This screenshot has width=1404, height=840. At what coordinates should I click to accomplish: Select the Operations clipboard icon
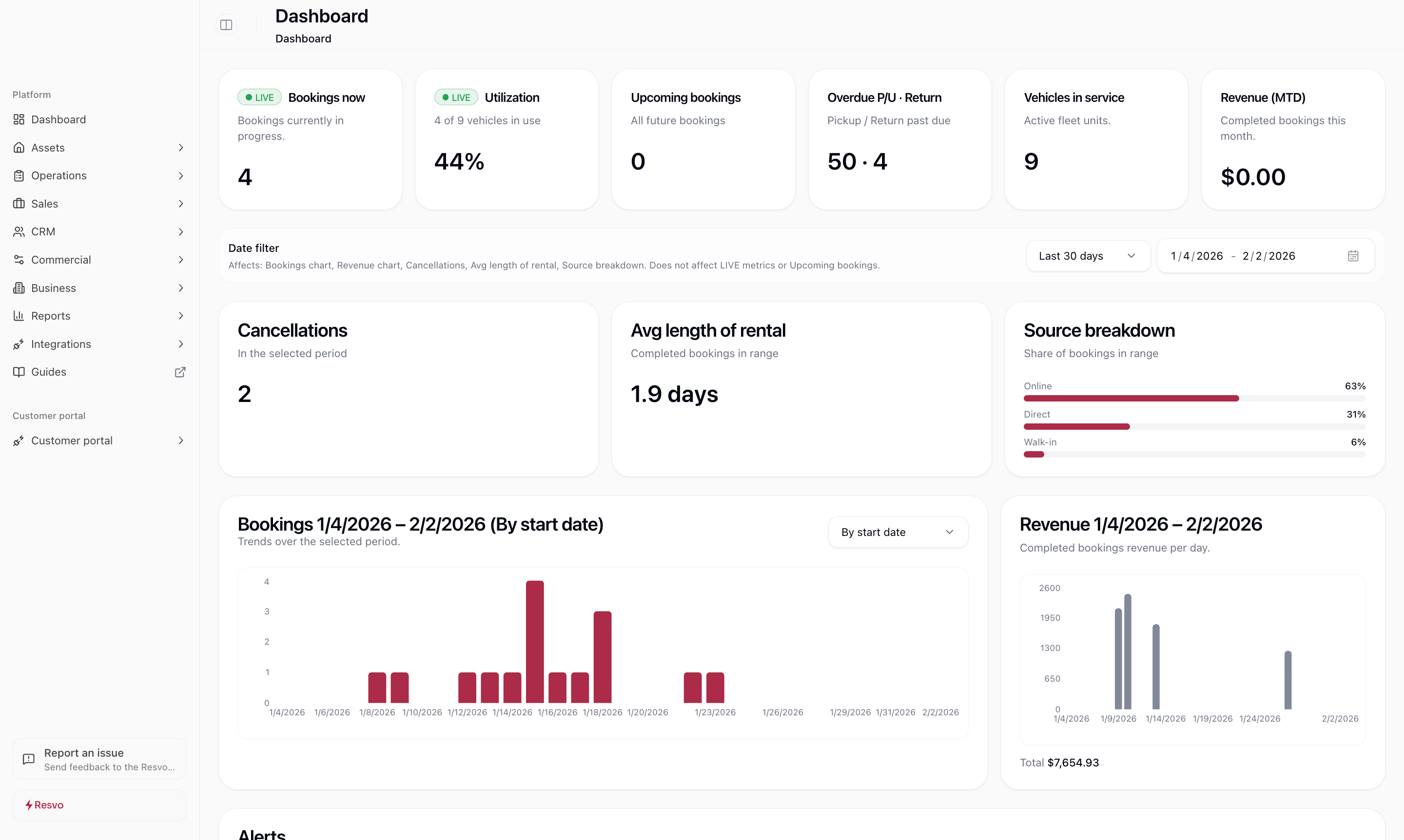[x=19, y=175]
